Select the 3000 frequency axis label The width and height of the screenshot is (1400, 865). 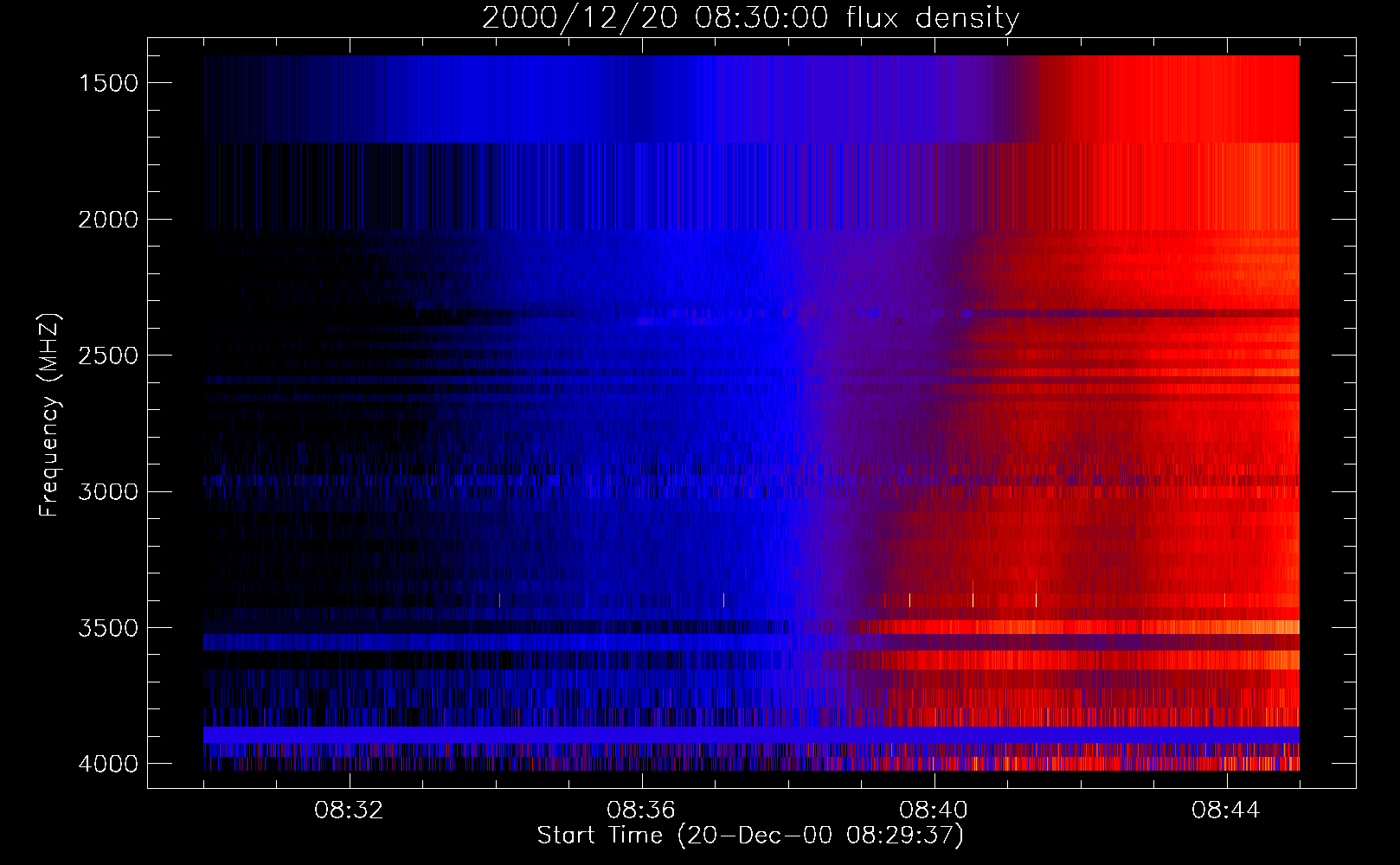108,492
